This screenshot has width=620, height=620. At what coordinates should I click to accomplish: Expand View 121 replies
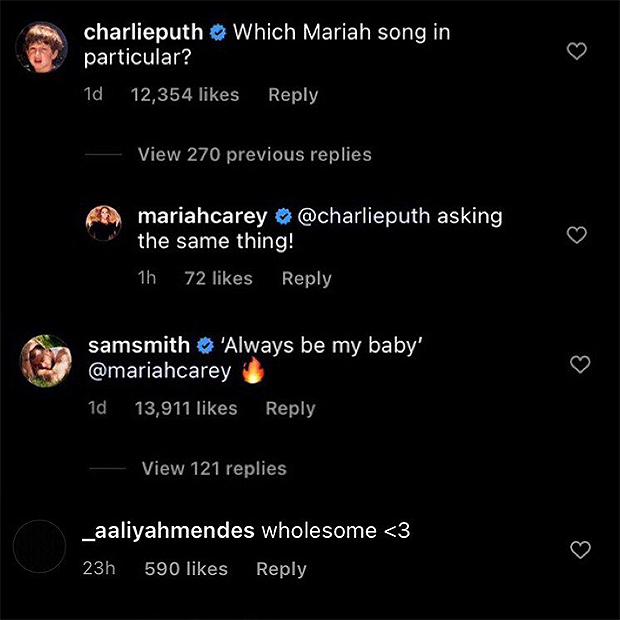click(214, 468)
